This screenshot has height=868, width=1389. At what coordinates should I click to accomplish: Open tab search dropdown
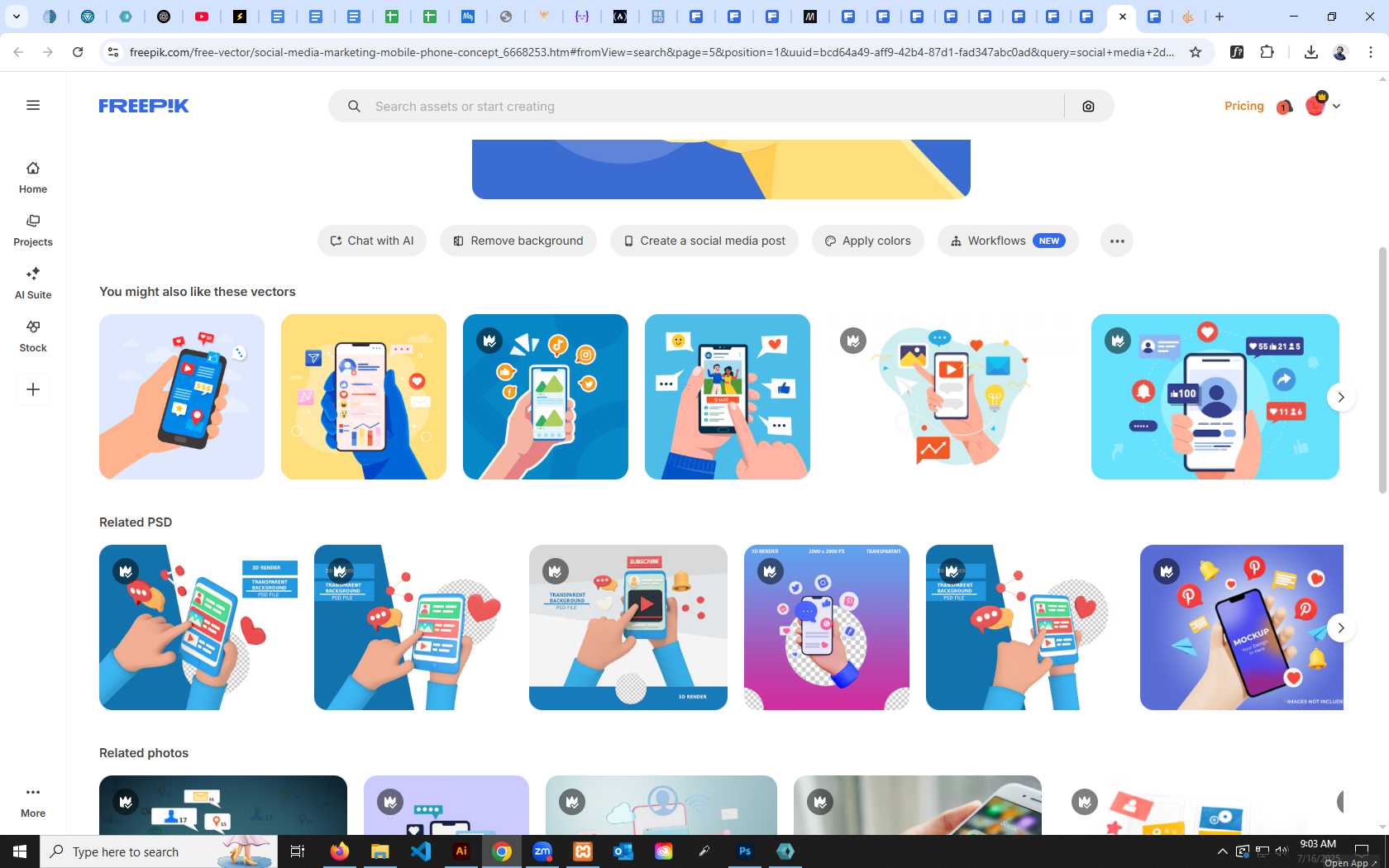point(16,17)
